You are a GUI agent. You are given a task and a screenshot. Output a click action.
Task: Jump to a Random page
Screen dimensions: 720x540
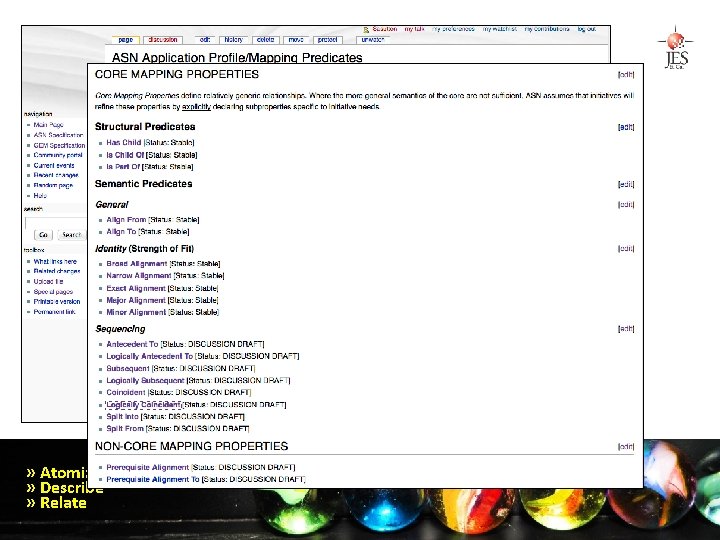(x=53, y=186)
